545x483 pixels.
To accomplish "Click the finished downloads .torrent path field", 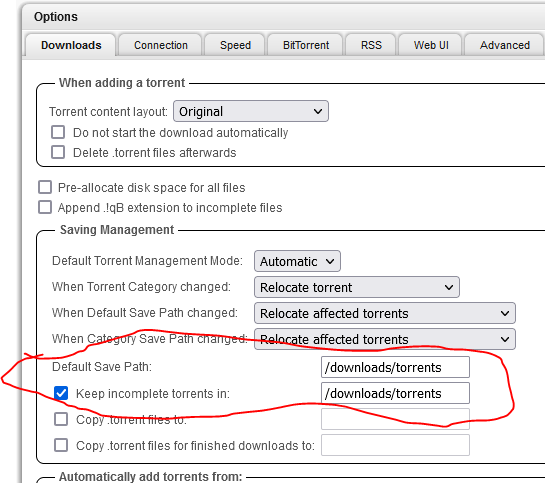I will coord(395,445).
